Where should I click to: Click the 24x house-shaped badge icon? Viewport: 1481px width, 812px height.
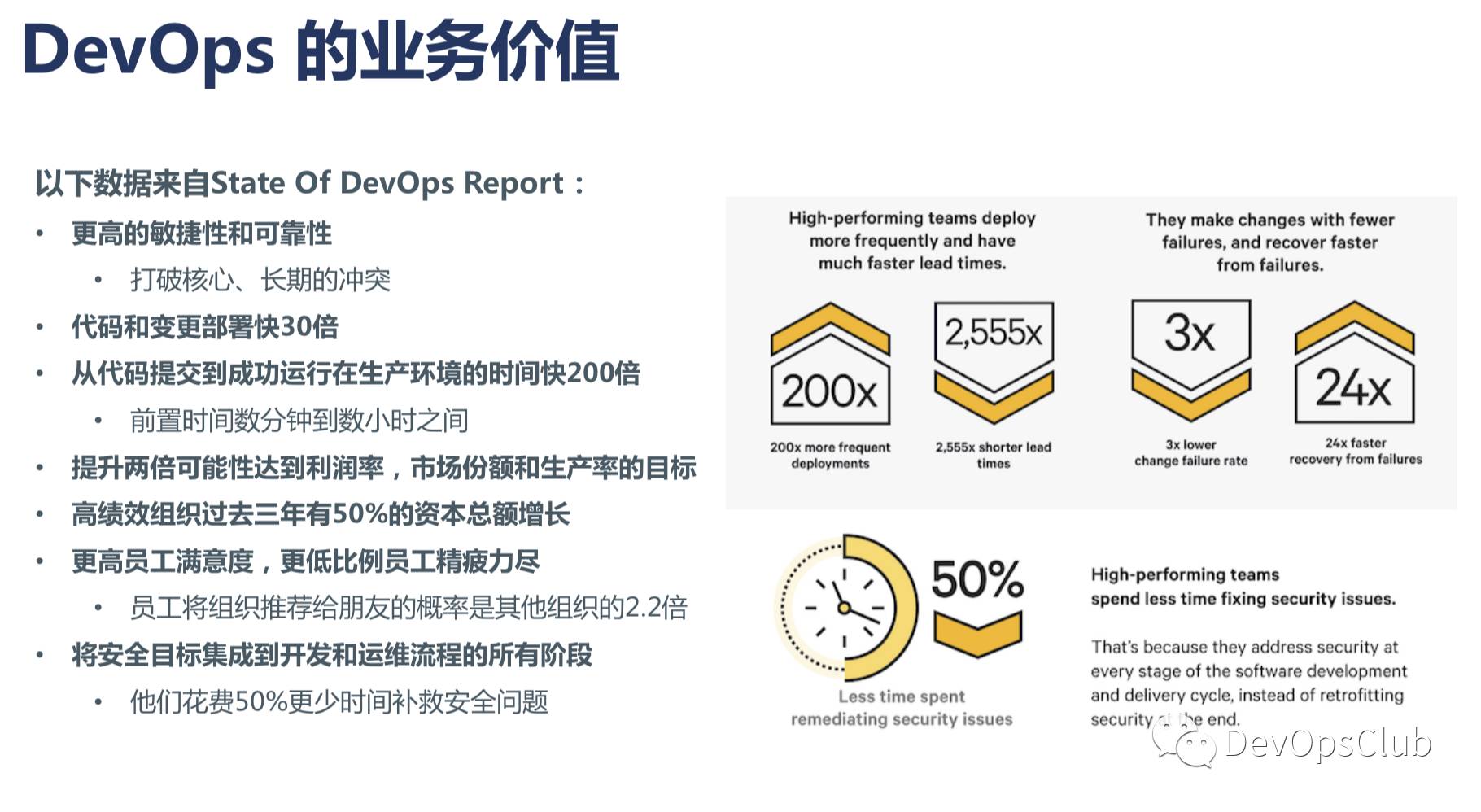point(1355,362)
